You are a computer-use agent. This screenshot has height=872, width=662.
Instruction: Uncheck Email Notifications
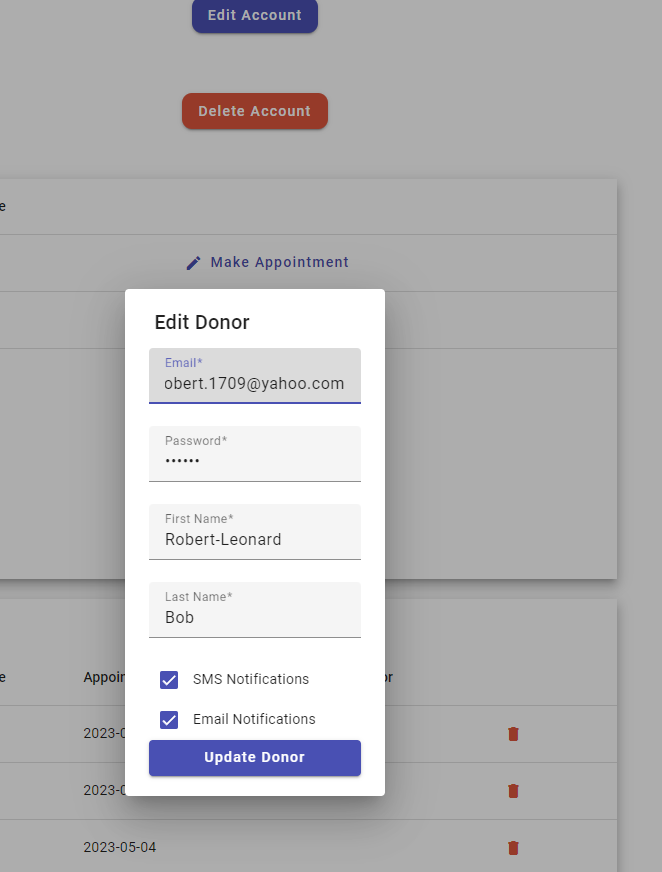170,719
